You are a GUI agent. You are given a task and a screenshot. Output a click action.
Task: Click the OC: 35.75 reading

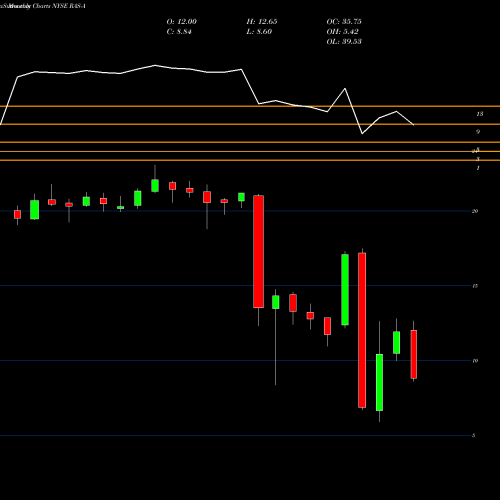(344, 22)
